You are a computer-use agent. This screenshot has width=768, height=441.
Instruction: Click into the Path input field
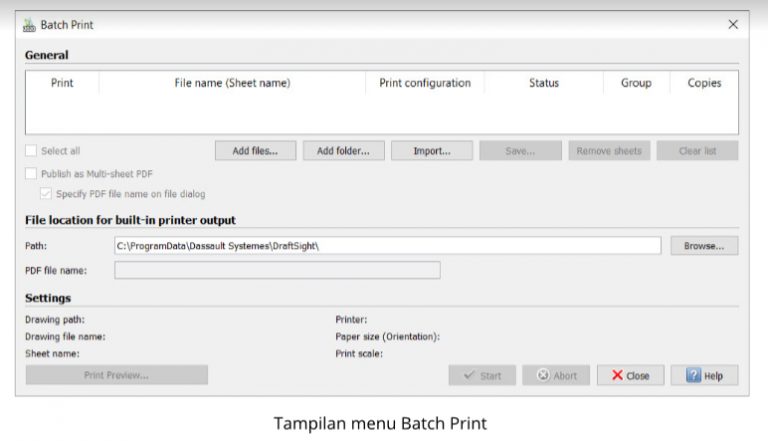(387, 246)
